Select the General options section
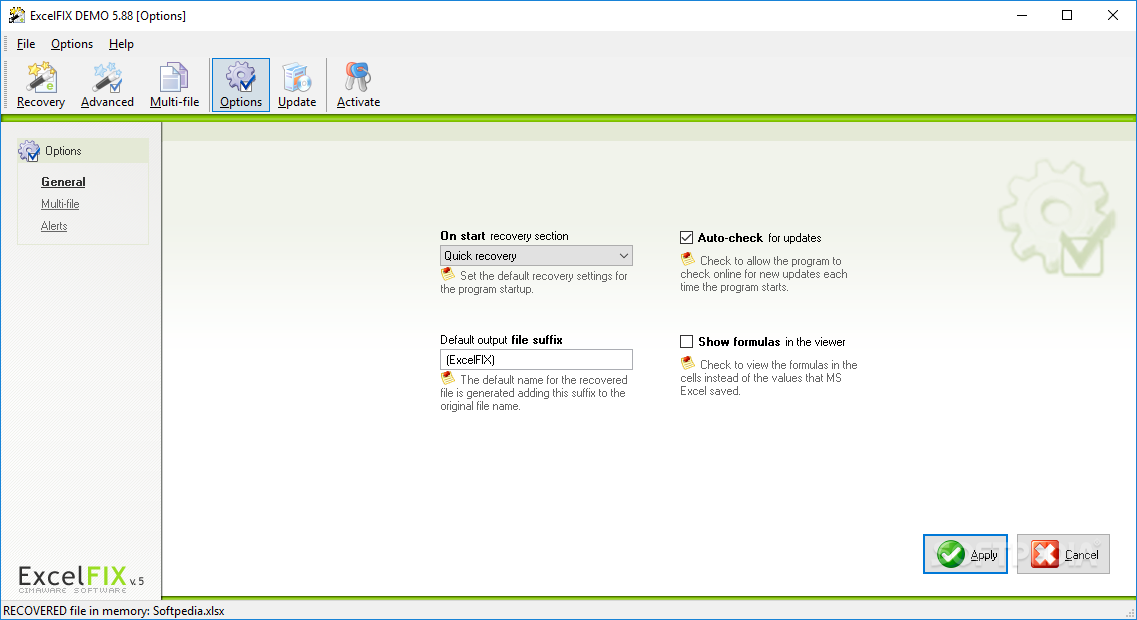Viewport: 1137px width, 620px height. (x=63, y=182)
